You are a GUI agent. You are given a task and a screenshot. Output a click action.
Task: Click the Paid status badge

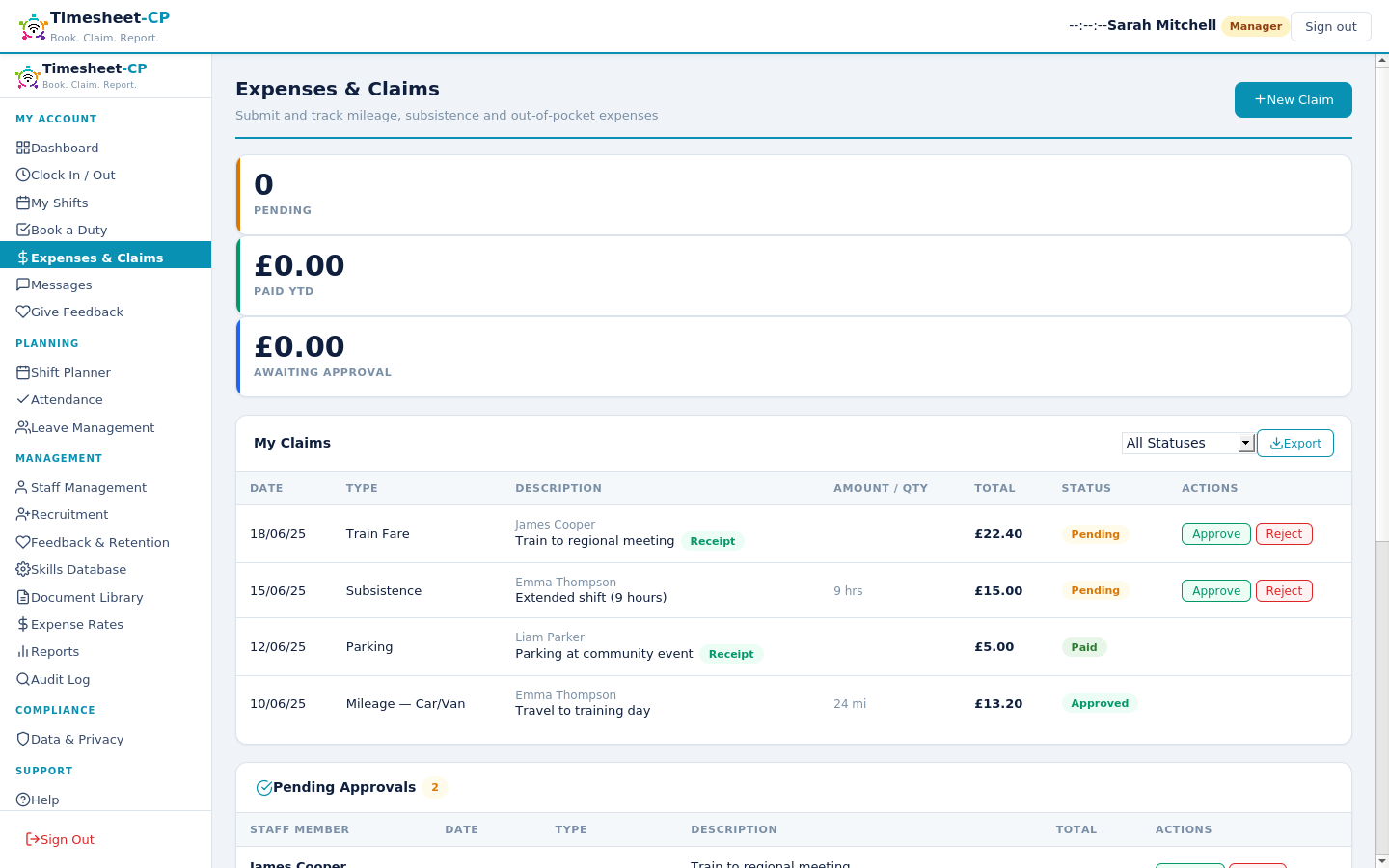coord(1084,647)
